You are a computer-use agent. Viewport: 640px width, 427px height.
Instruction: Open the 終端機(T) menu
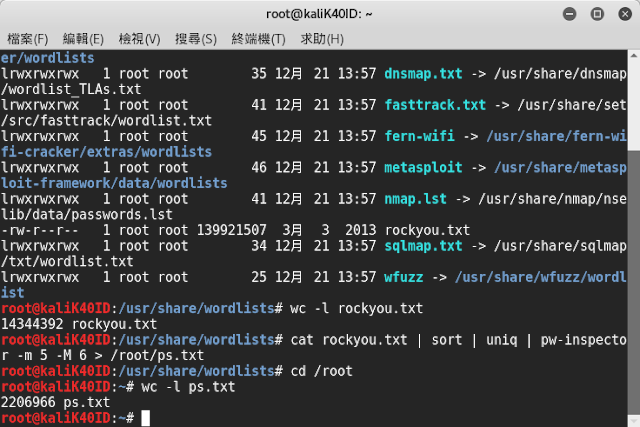[258, 39]
